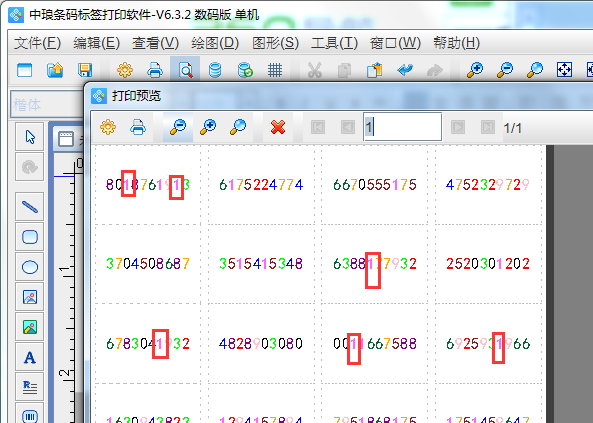
Task: Open the 编辑(E) menu
Action: click(x=96, y=43)
